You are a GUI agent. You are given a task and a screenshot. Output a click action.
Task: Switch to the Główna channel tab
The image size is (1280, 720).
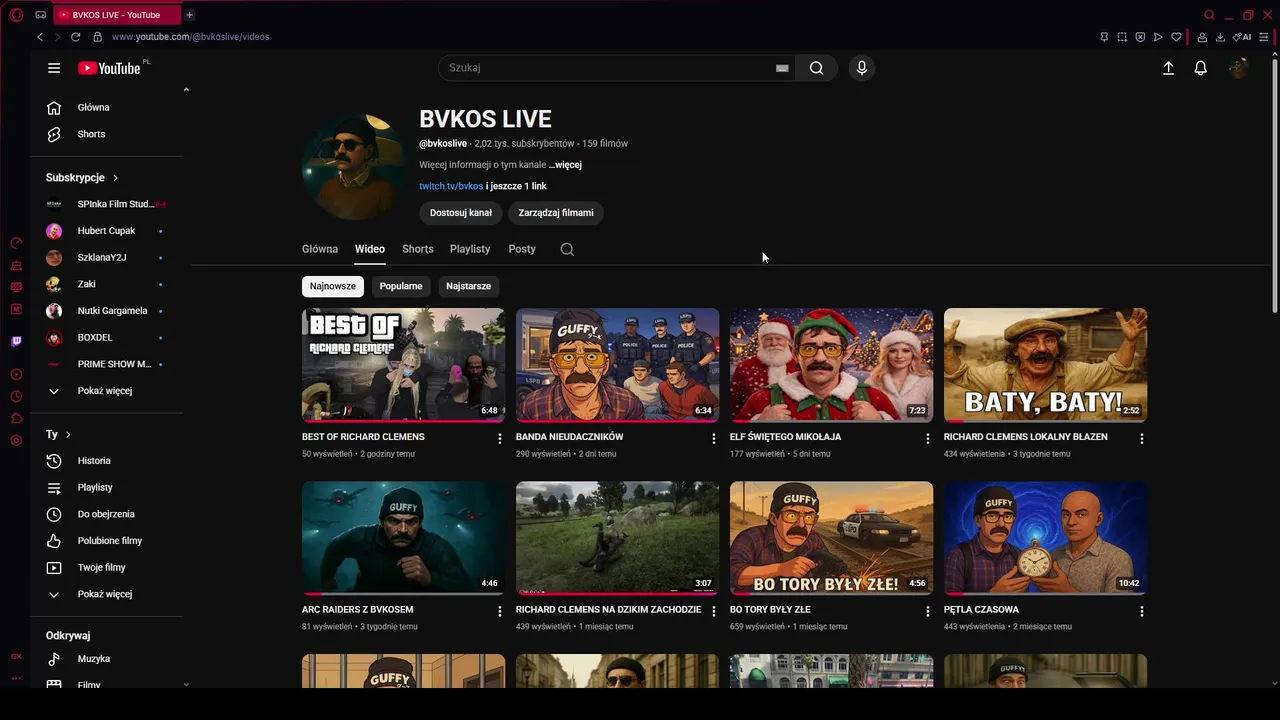tap(320, 249)
